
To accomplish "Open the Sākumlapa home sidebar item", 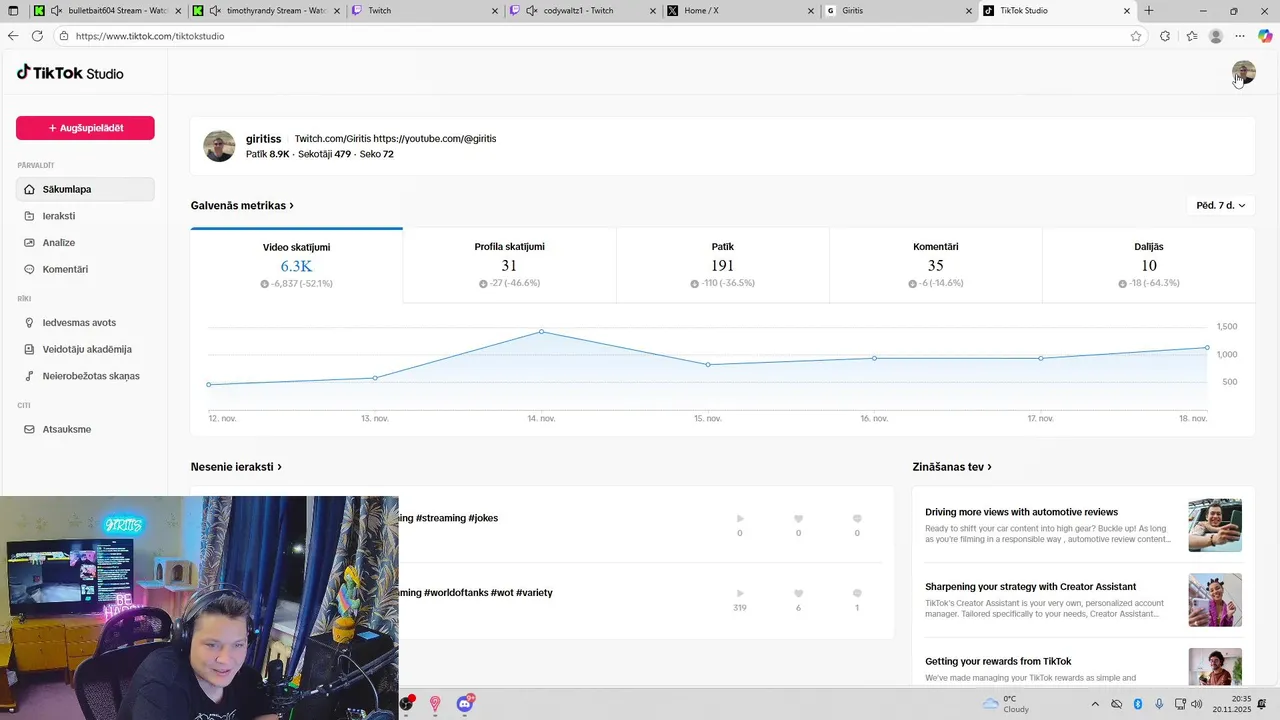I will point(85,189).
